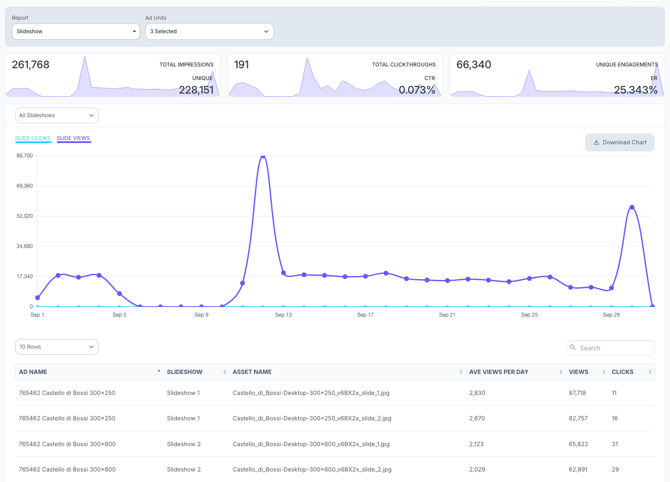Toggle the SLIDE VIEWS chart series
This screenshot has width=670, height=482.
pos(73,138)
